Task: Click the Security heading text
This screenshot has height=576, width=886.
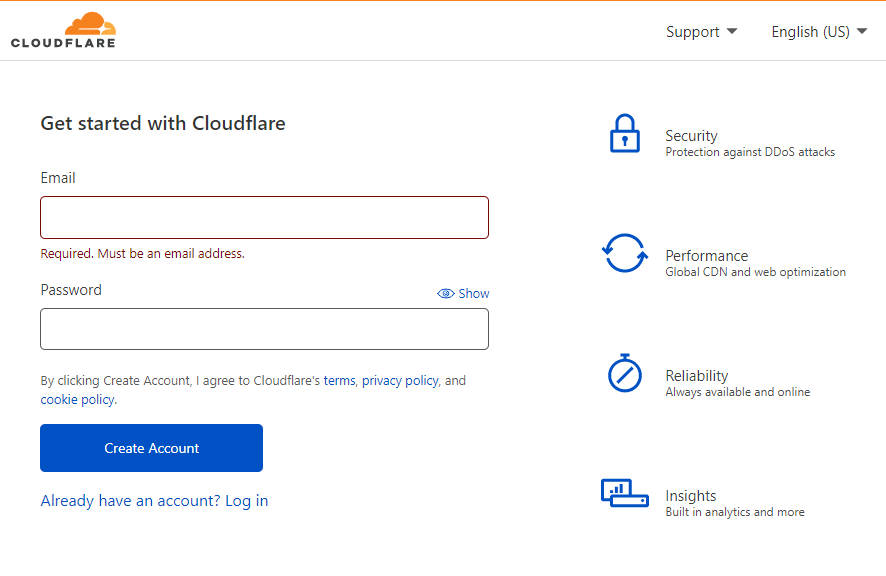Action: tap(691, 136)
